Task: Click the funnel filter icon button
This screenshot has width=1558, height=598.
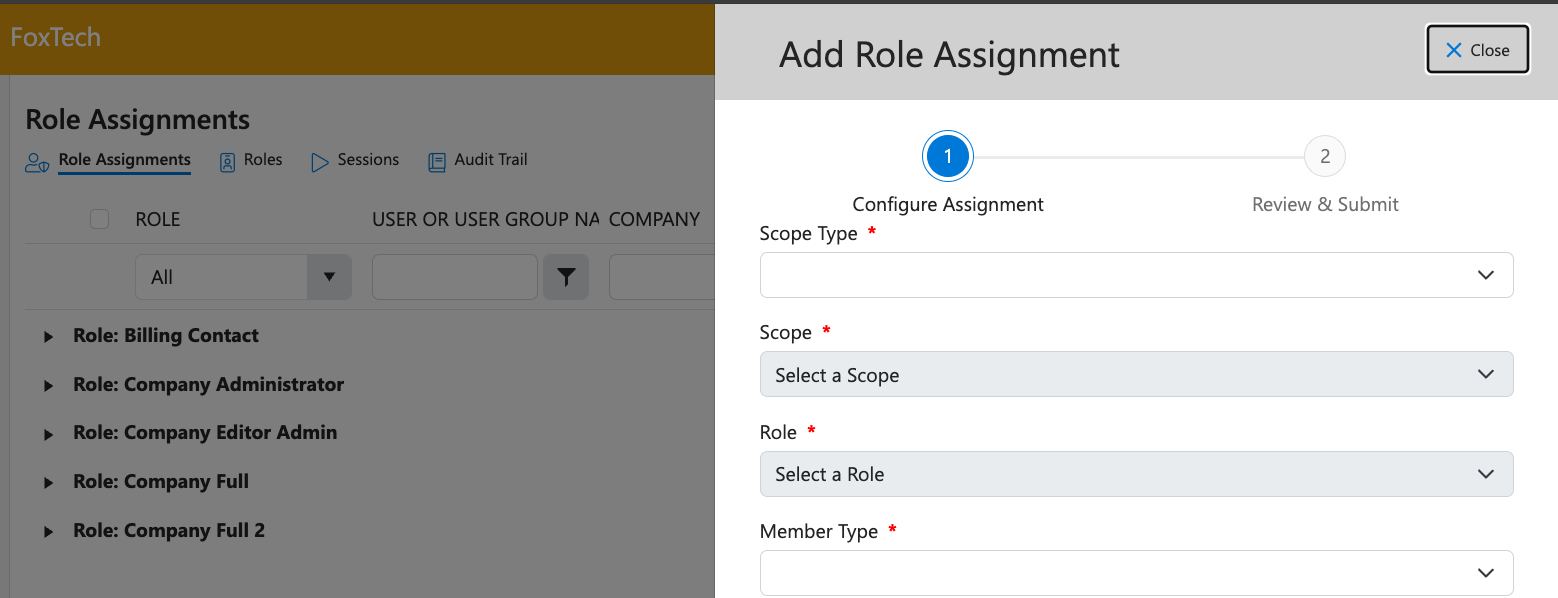Action: 566,277
